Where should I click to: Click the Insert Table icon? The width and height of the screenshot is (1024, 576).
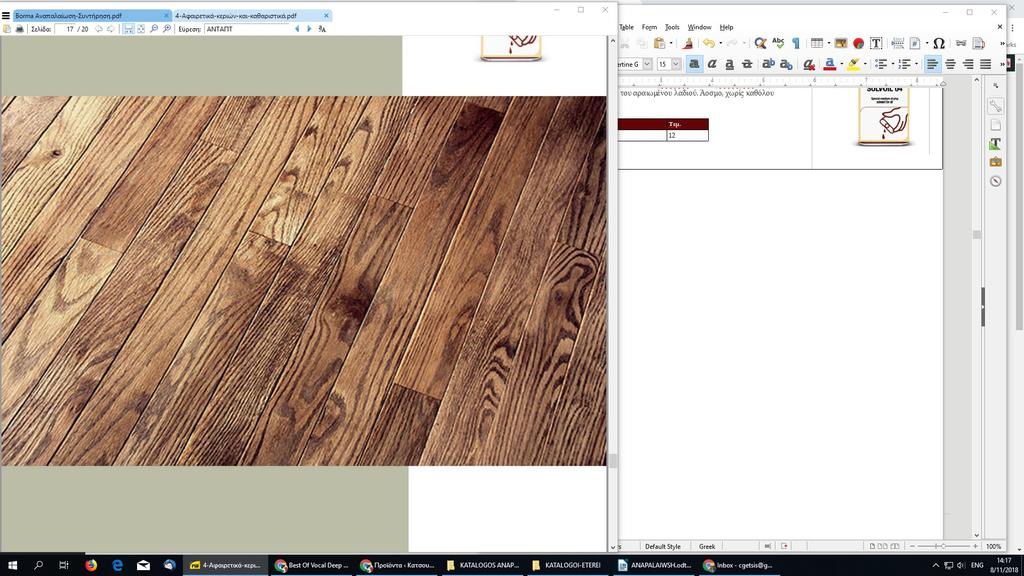coord(816,43)
